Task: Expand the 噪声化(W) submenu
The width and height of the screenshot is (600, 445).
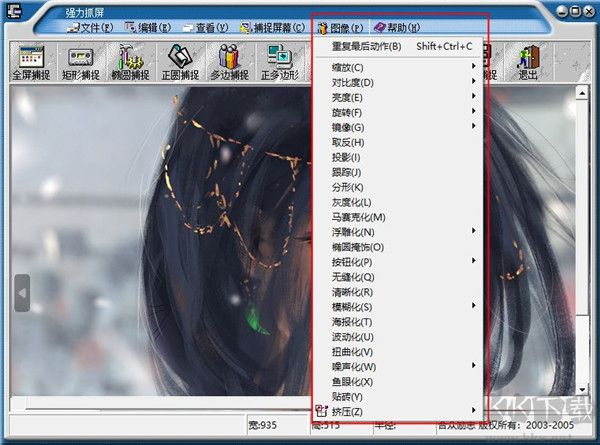Action: [x=398, y=367]
